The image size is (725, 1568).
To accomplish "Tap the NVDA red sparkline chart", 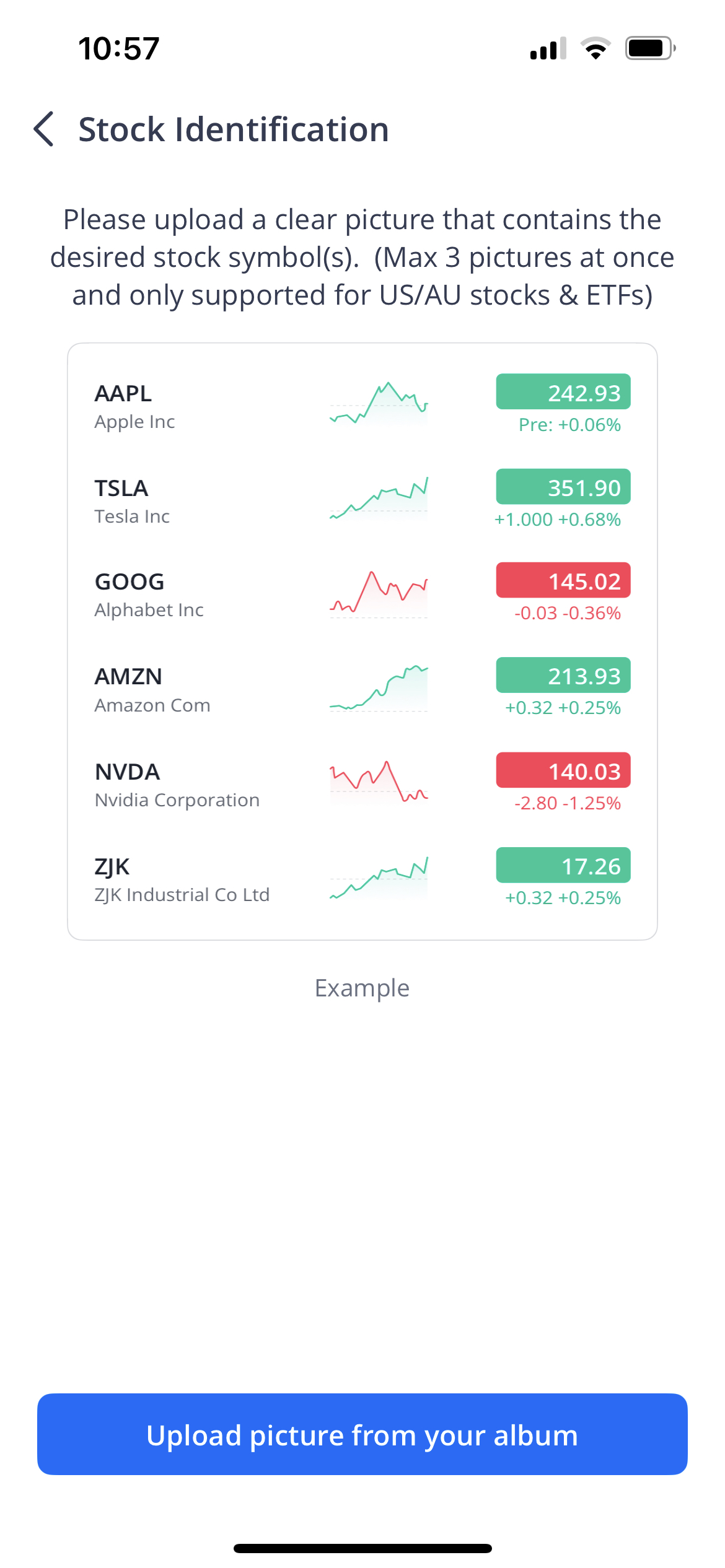I will (379, 782).
